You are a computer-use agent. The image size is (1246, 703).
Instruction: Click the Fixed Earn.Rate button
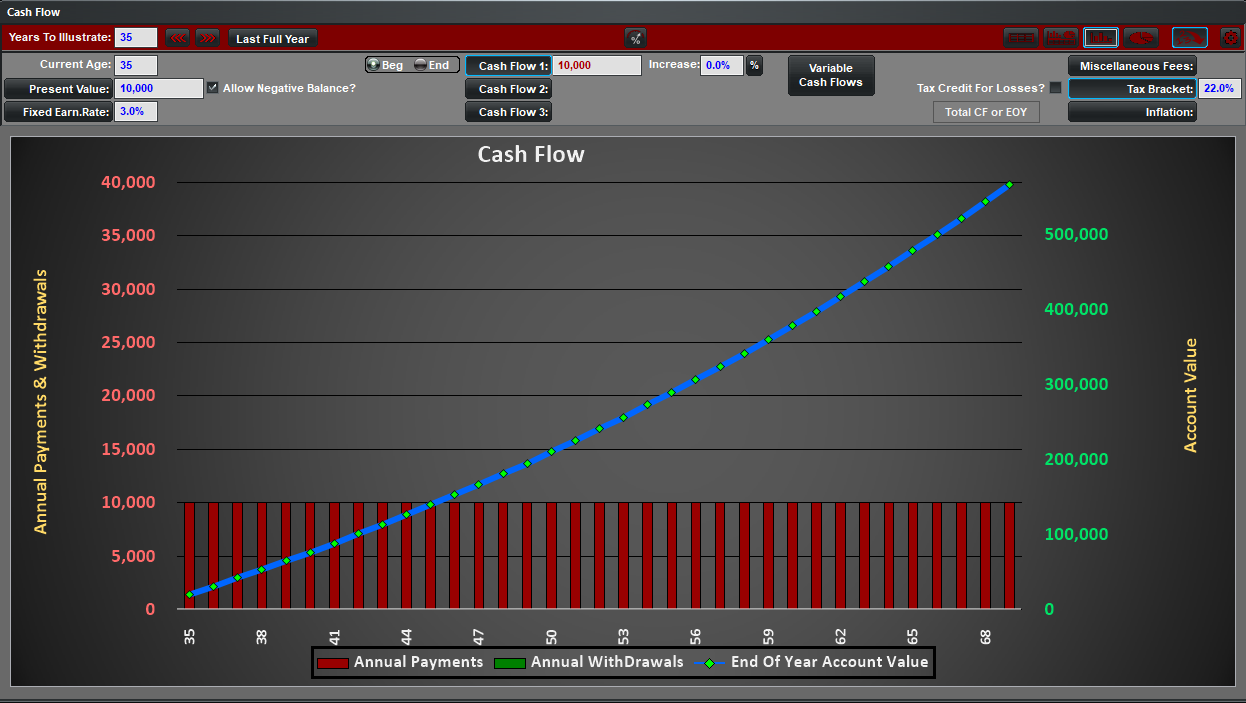pyautogui.click(x=58, y=111)
